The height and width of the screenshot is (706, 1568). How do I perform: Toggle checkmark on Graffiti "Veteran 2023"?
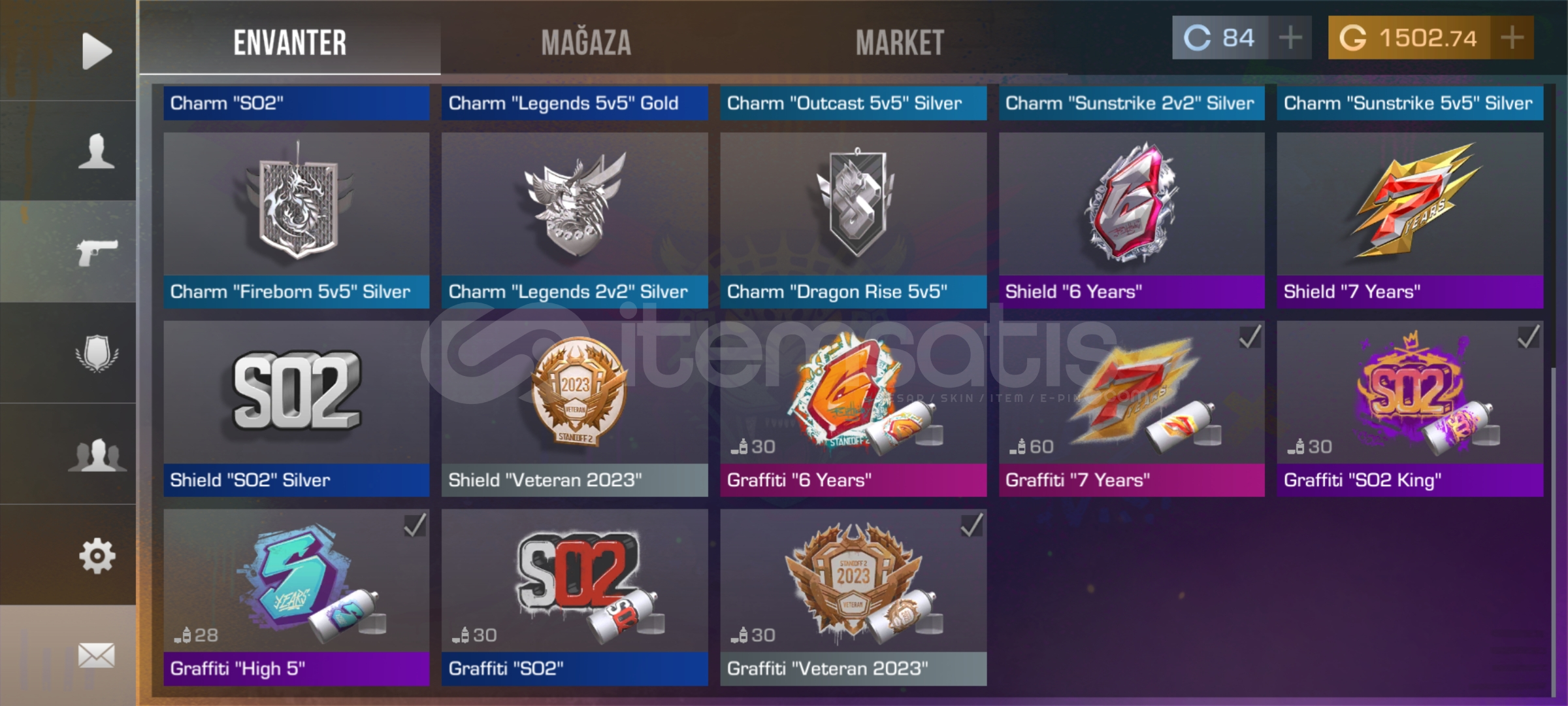click(x=972, y=525)
